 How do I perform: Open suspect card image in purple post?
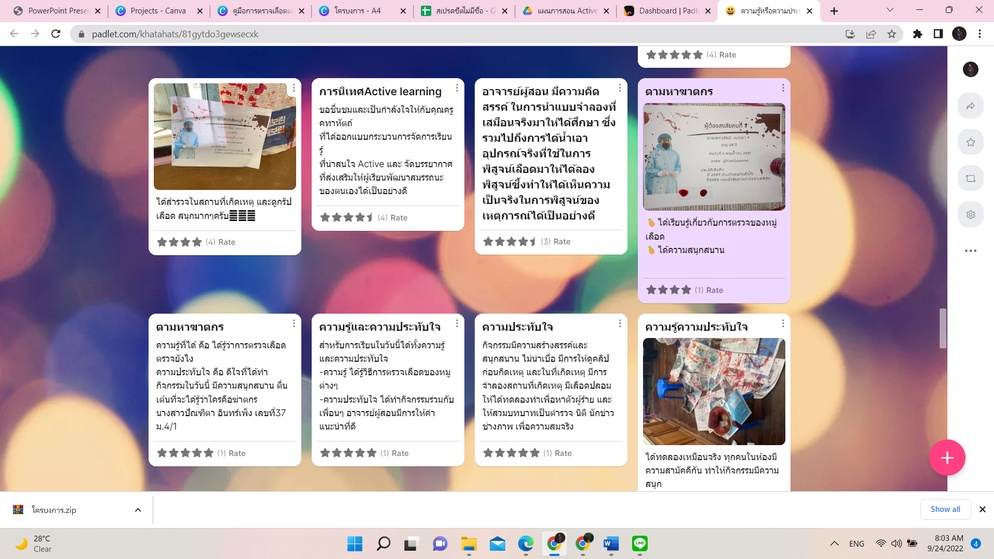point(714,157)
